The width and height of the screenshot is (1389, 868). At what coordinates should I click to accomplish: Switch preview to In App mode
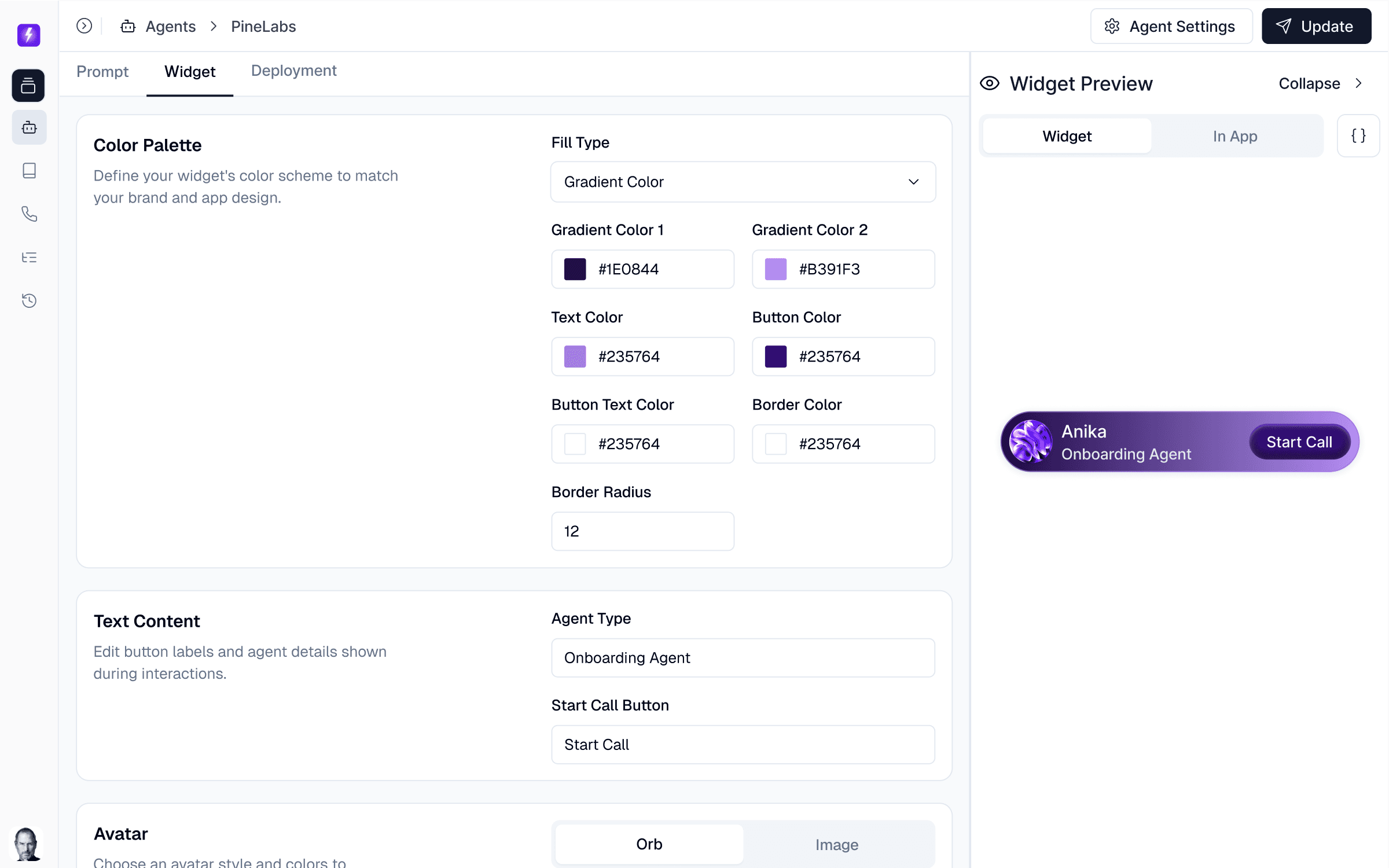(1234, 136)
